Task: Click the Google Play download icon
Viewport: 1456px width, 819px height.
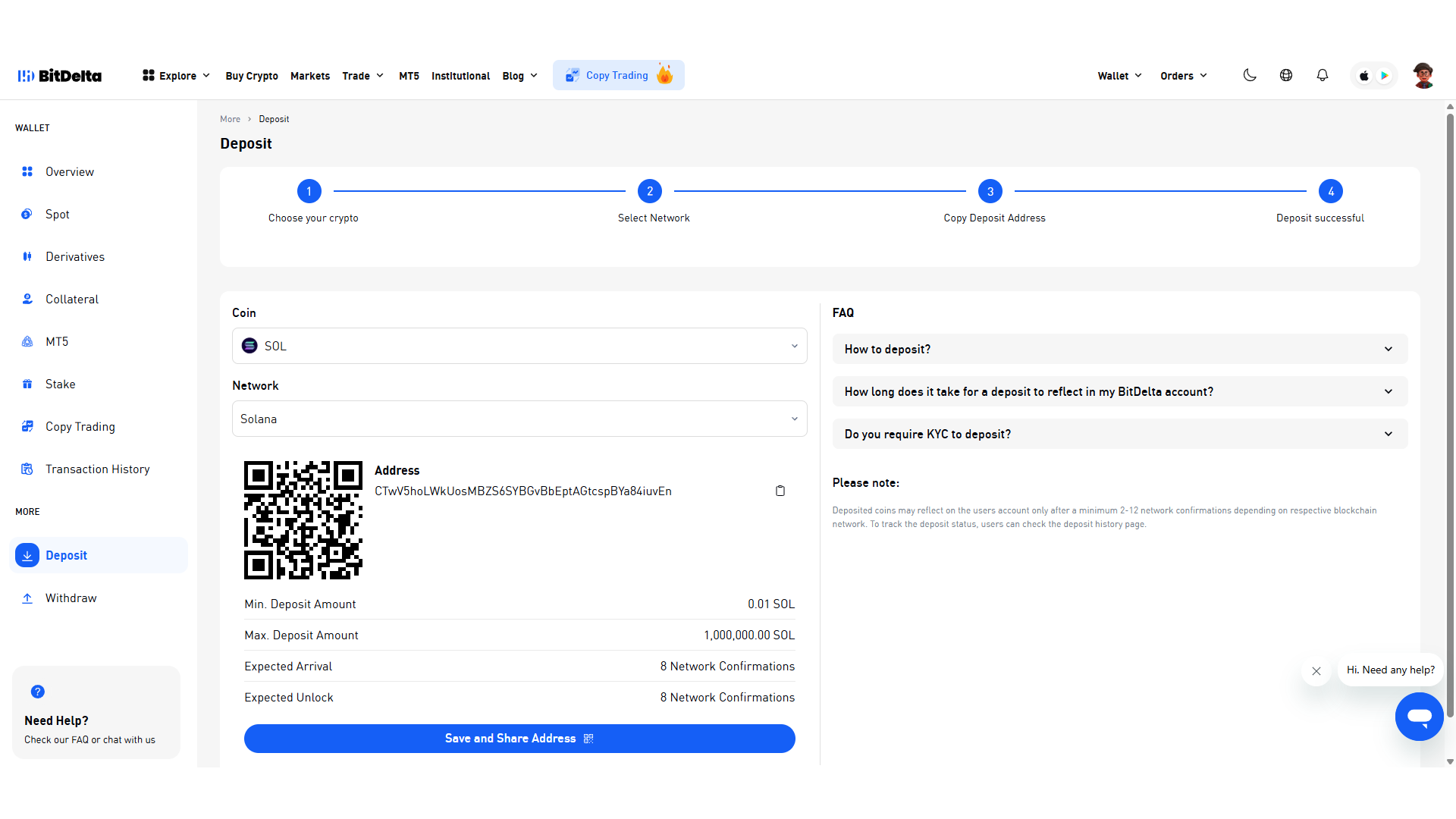Action: (x=1385, y=76)
